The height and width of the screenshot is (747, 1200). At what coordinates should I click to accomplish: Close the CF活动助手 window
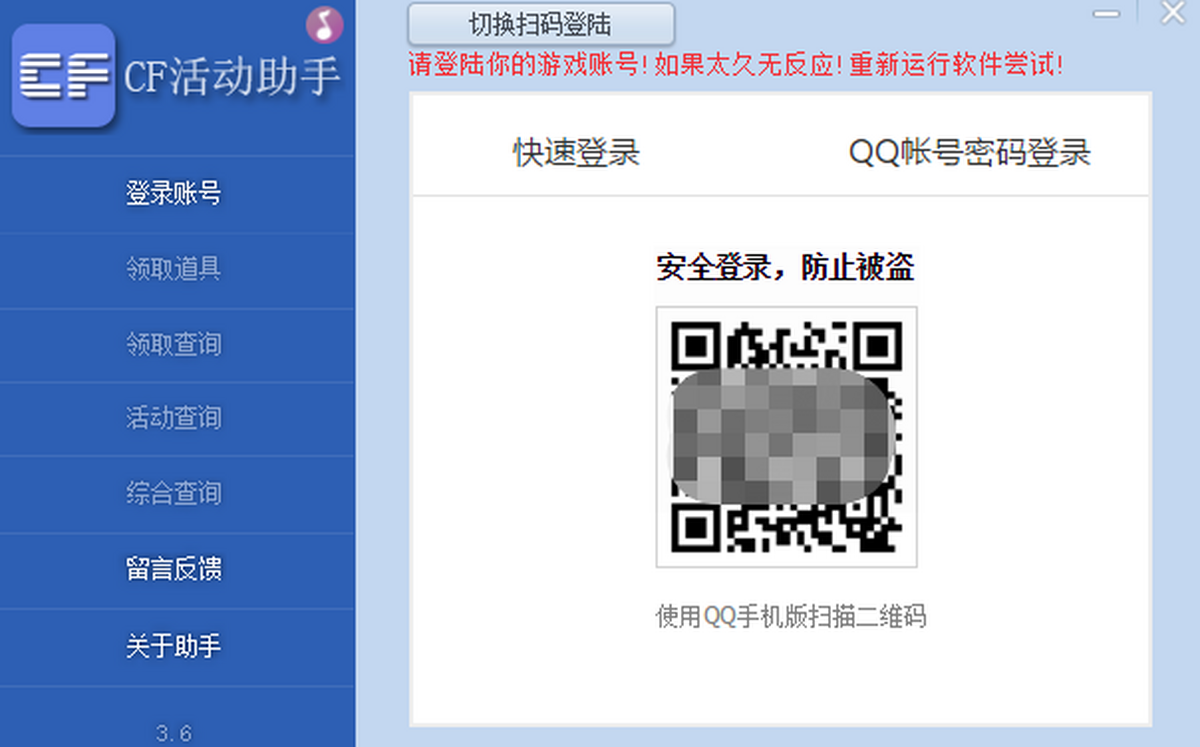[1172, 13]
